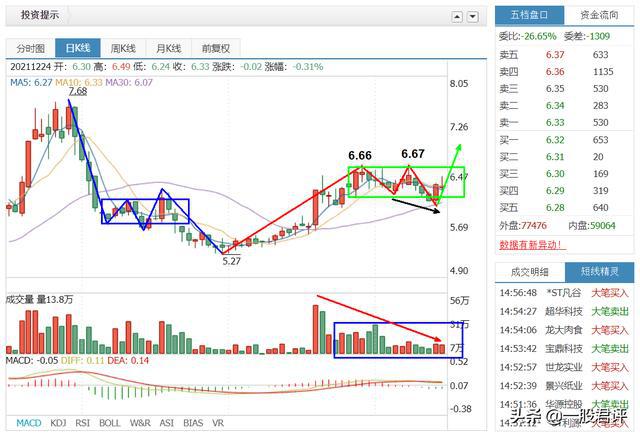Image resolution: width=640 pixels, height=437 pixels.
Task: Click the 5.27 low point candlestick
Action: 222,246
